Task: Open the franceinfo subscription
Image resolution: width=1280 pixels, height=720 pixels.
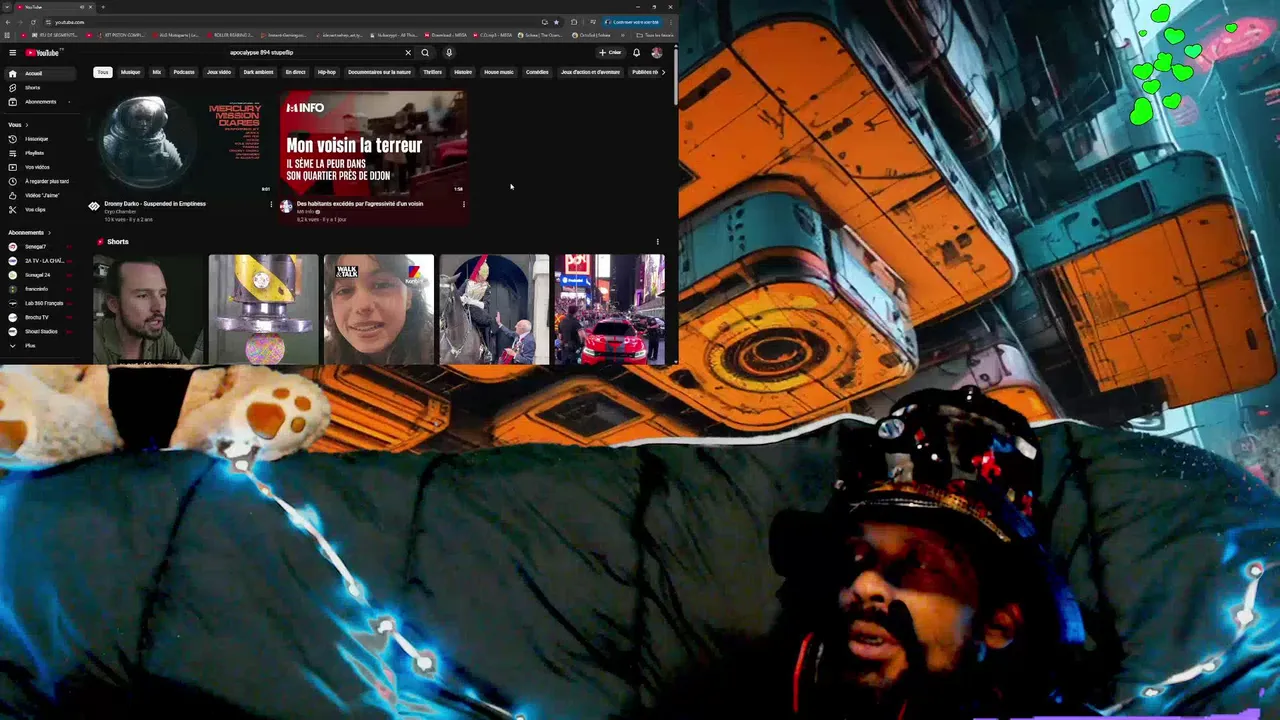Action: pos(39,289)
